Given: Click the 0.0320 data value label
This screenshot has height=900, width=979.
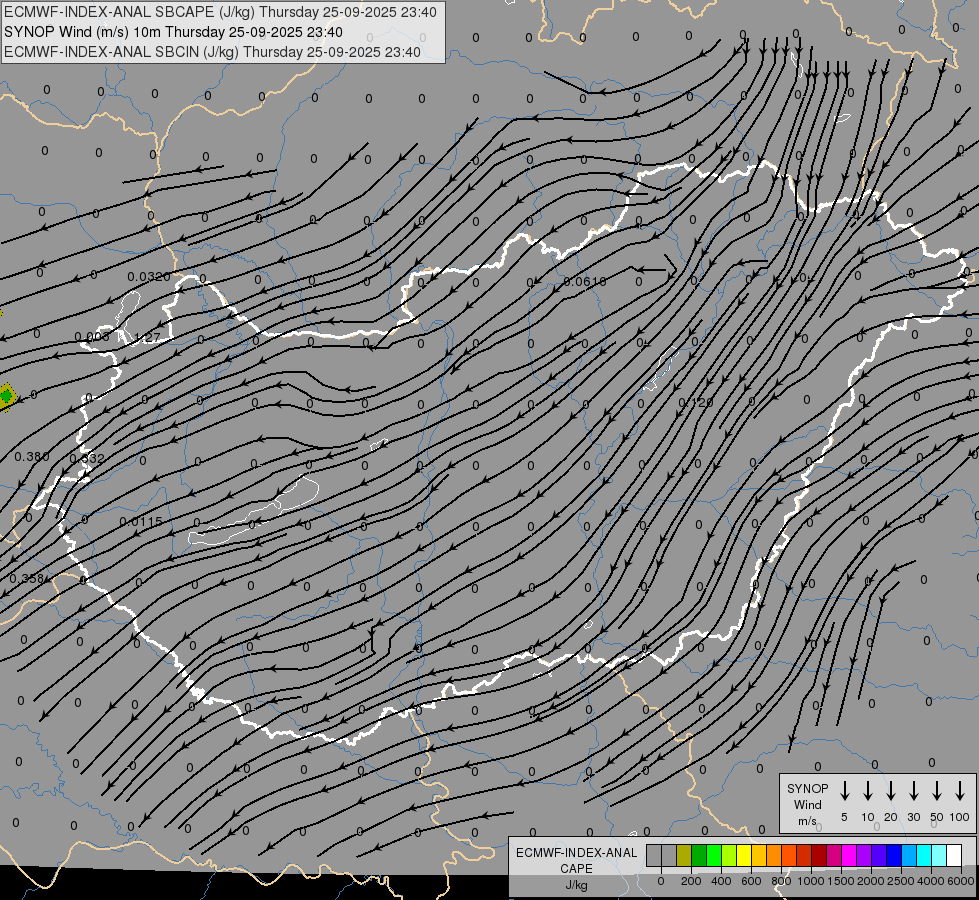Looking at the screenshot, I should [x=149, y=277].
